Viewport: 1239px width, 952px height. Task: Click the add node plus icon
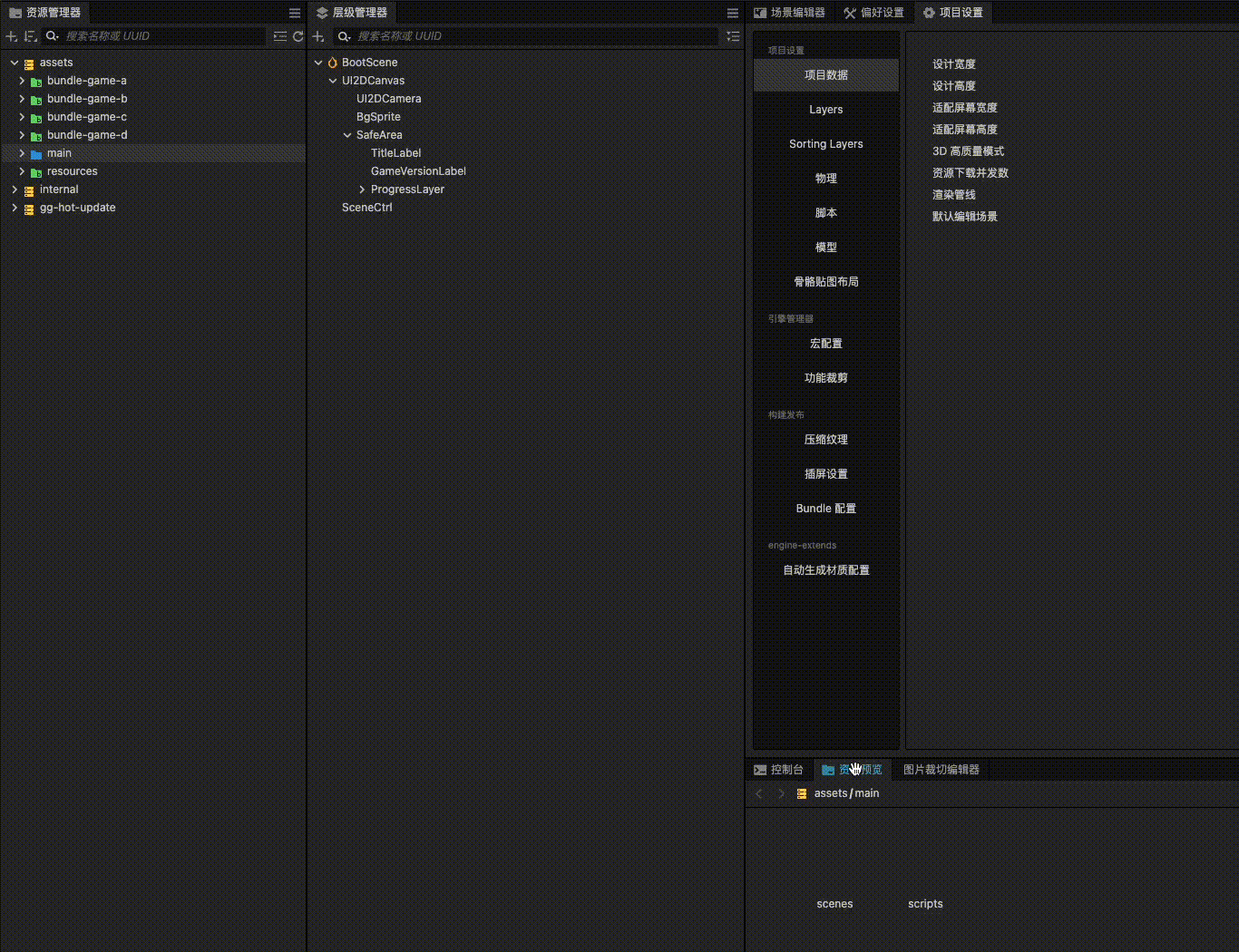click(318, 36)
